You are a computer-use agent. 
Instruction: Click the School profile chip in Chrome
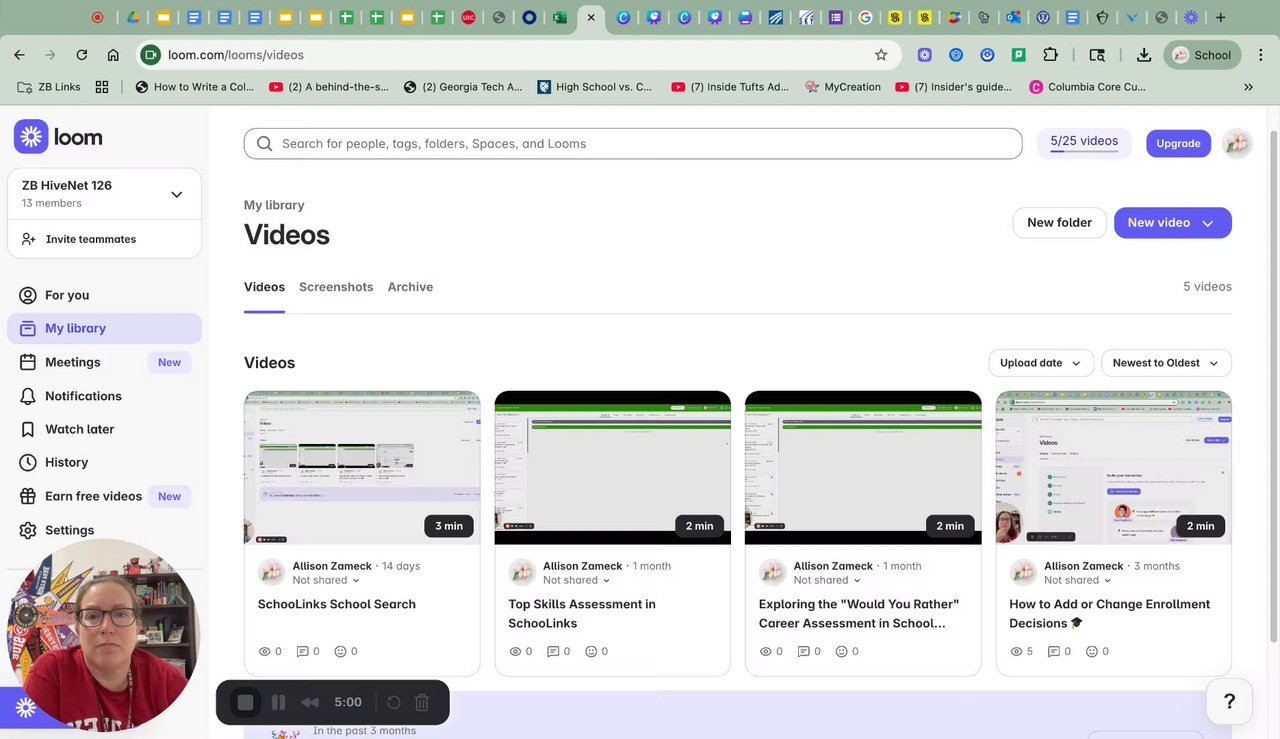point(1203,55)
